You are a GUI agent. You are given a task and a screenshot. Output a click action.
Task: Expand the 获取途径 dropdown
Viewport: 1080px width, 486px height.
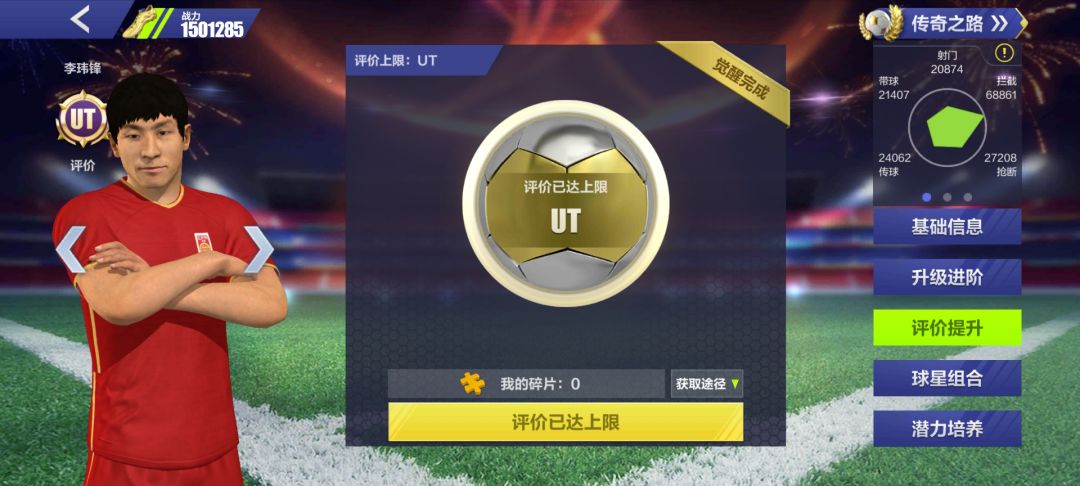click(x=707, y=383)
